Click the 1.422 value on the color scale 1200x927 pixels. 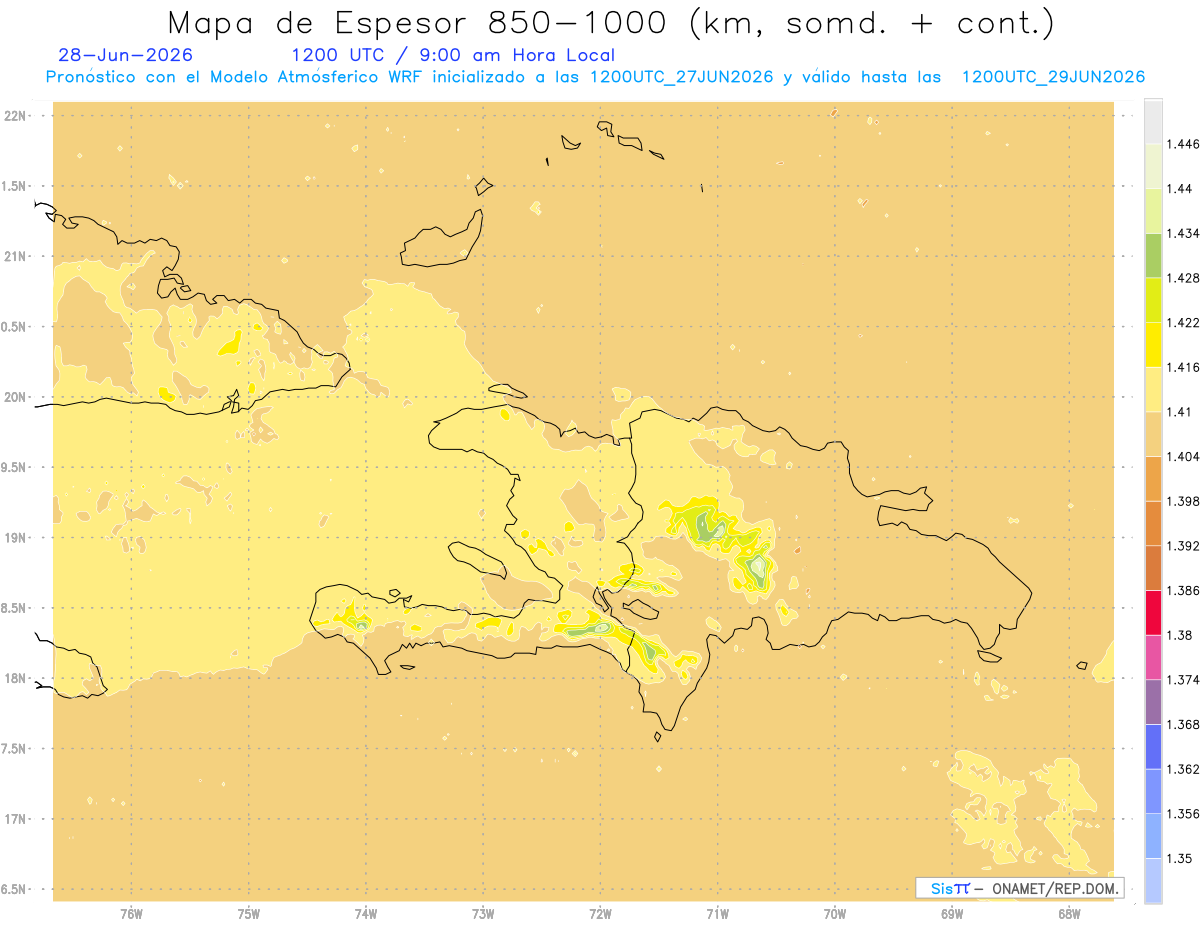[1184, 322]
